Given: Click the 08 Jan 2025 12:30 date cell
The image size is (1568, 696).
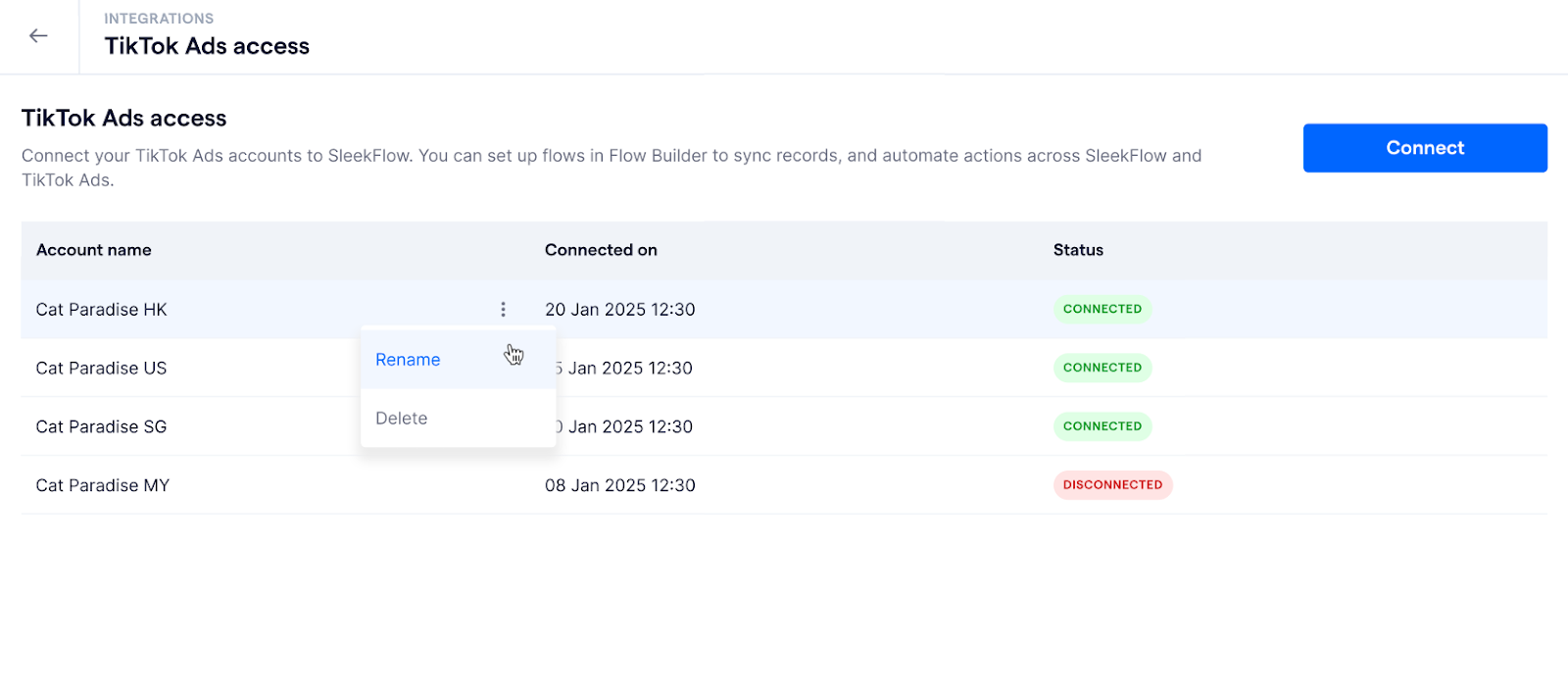Looking at the screenshot, I should [620, 486].
